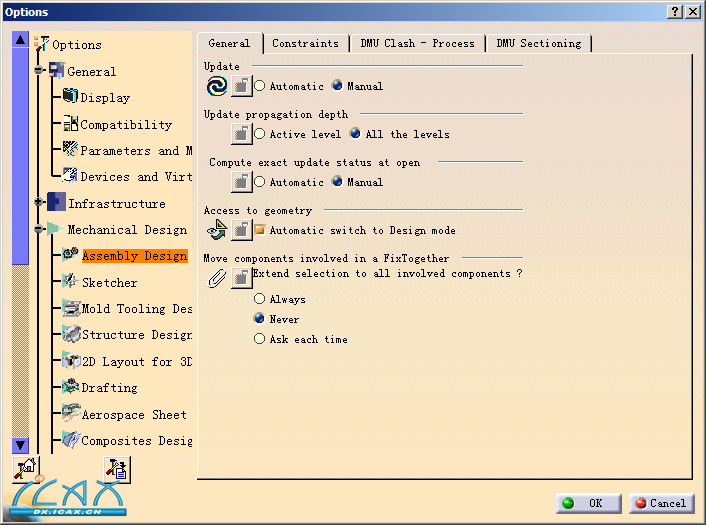Select the Parameters and Measure icon

coord(70,149)
